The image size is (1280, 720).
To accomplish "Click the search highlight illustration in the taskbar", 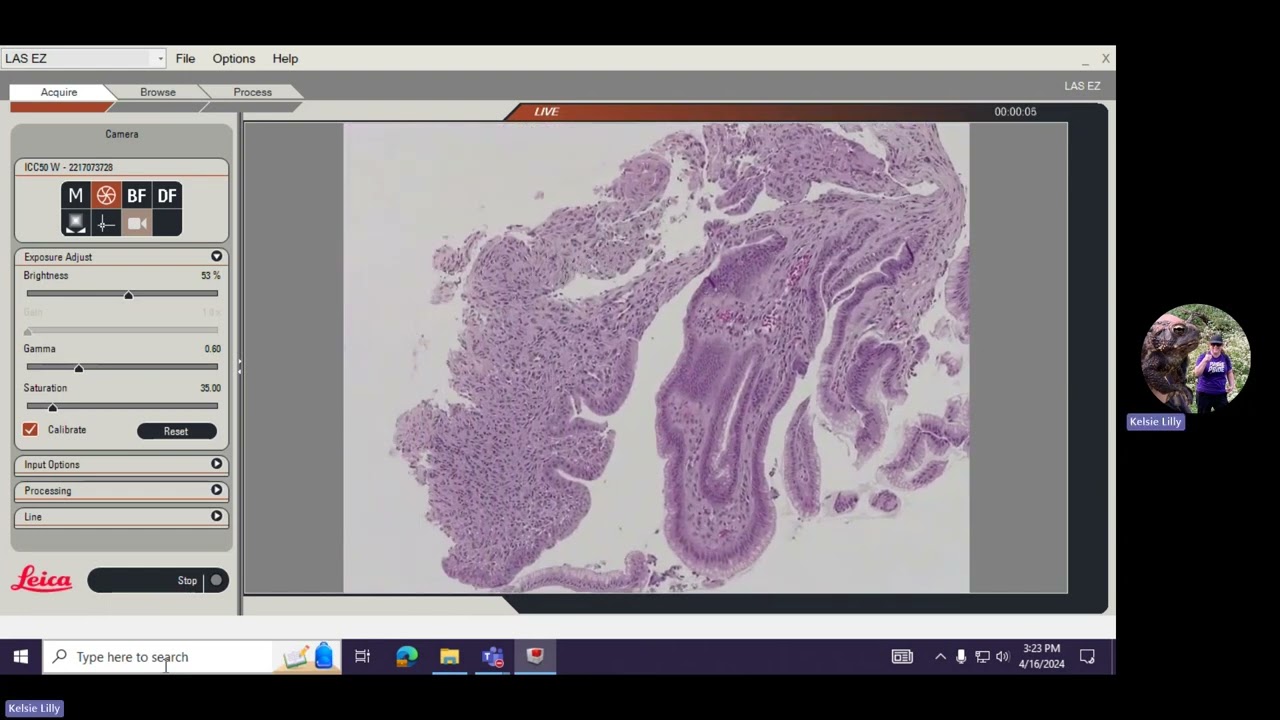I will 307,657.
